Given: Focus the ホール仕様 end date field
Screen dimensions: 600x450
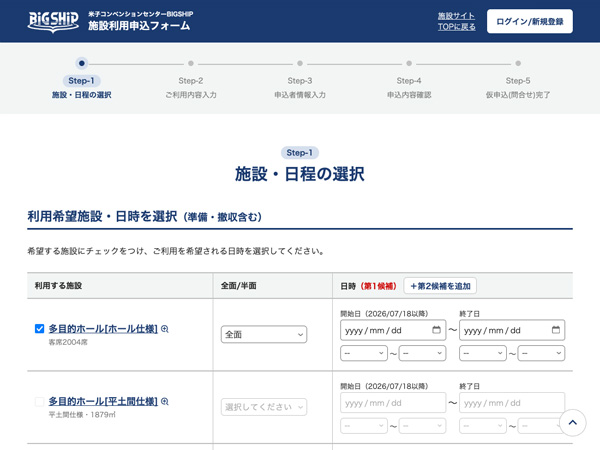Looking at the screenshot, I should pos(512,330).
